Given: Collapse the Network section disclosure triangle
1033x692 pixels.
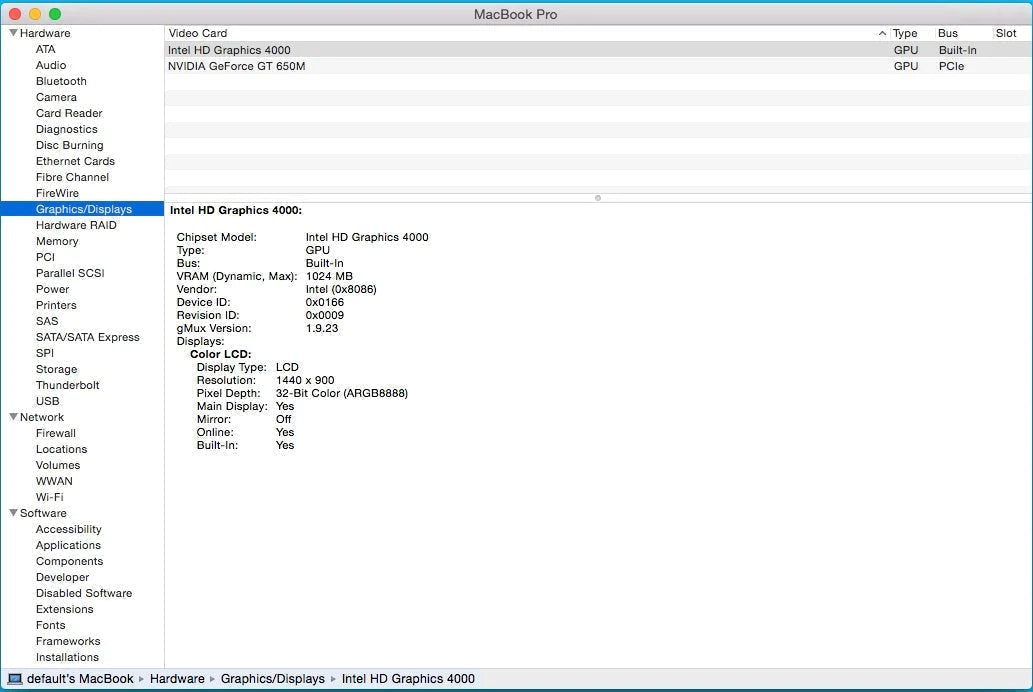Looking at the screenshot, I should click(x=13, y=417).
